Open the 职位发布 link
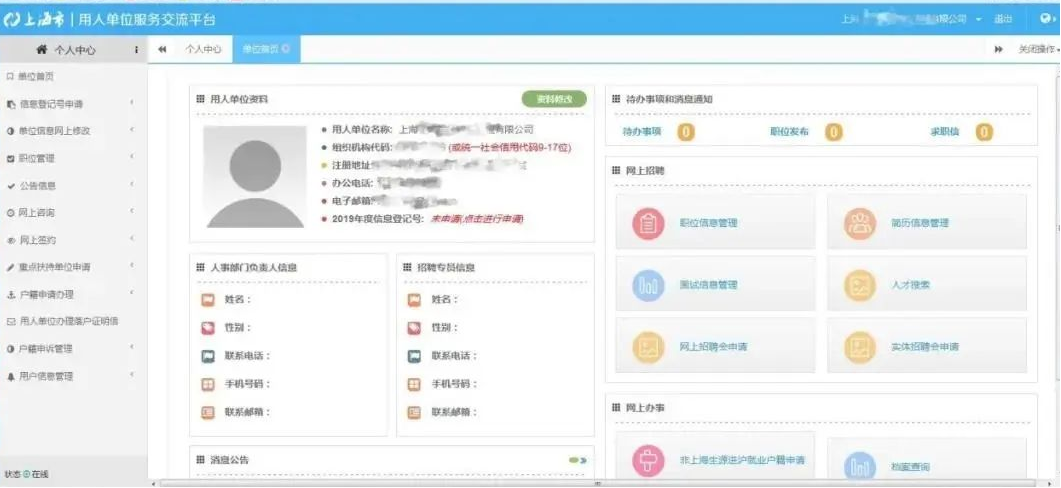 789,132
